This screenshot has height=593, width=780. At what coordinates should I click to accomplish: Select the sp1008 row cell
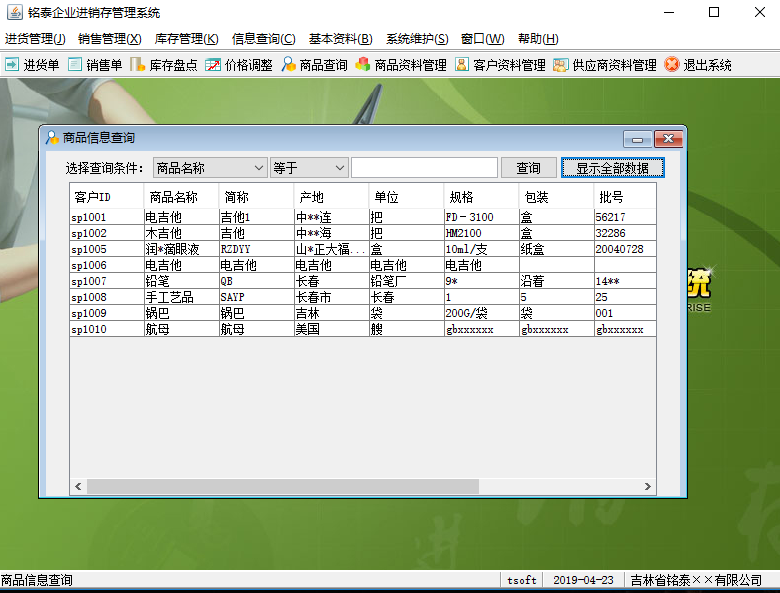pyautogui.click(x=106, y=296)
